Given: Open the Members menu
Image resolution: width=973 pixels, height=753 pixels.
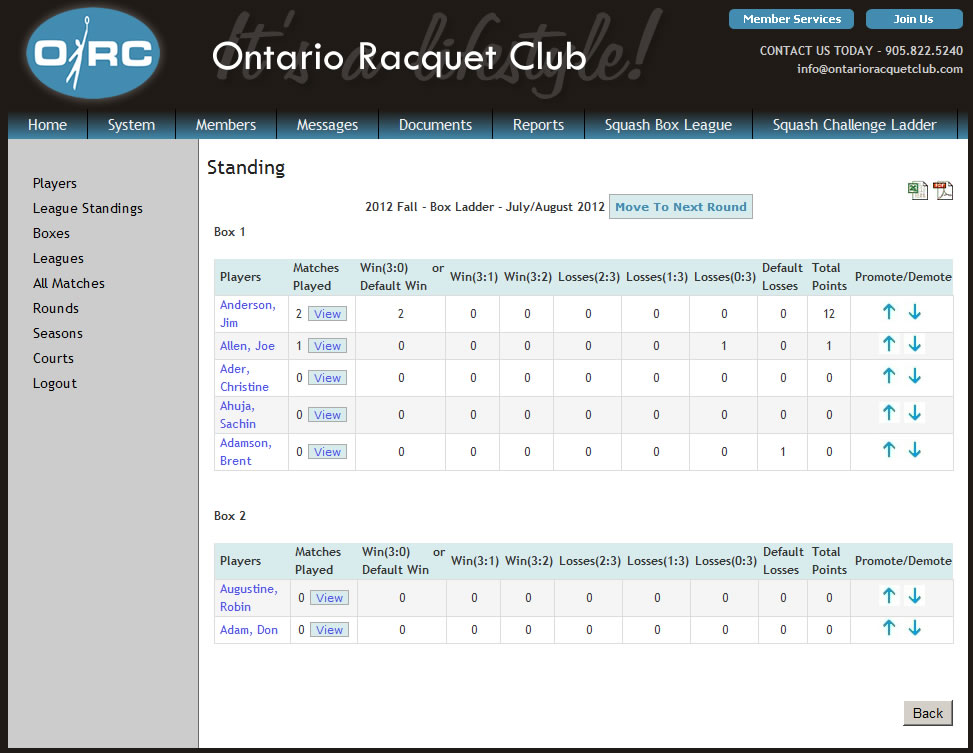Looking at the screenshot, I should 226,125.
